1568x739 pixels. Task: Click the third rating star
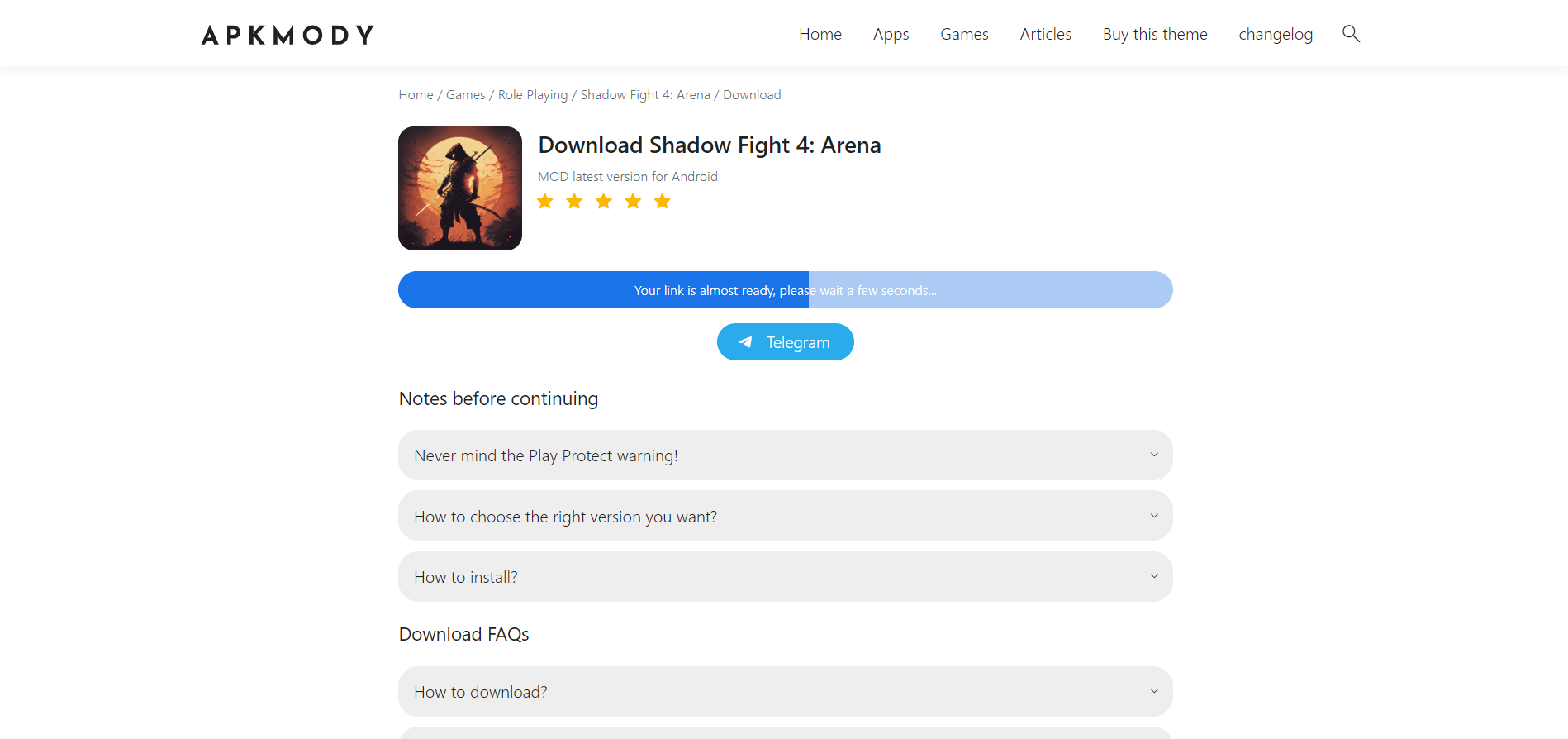(x=604, y=202)
